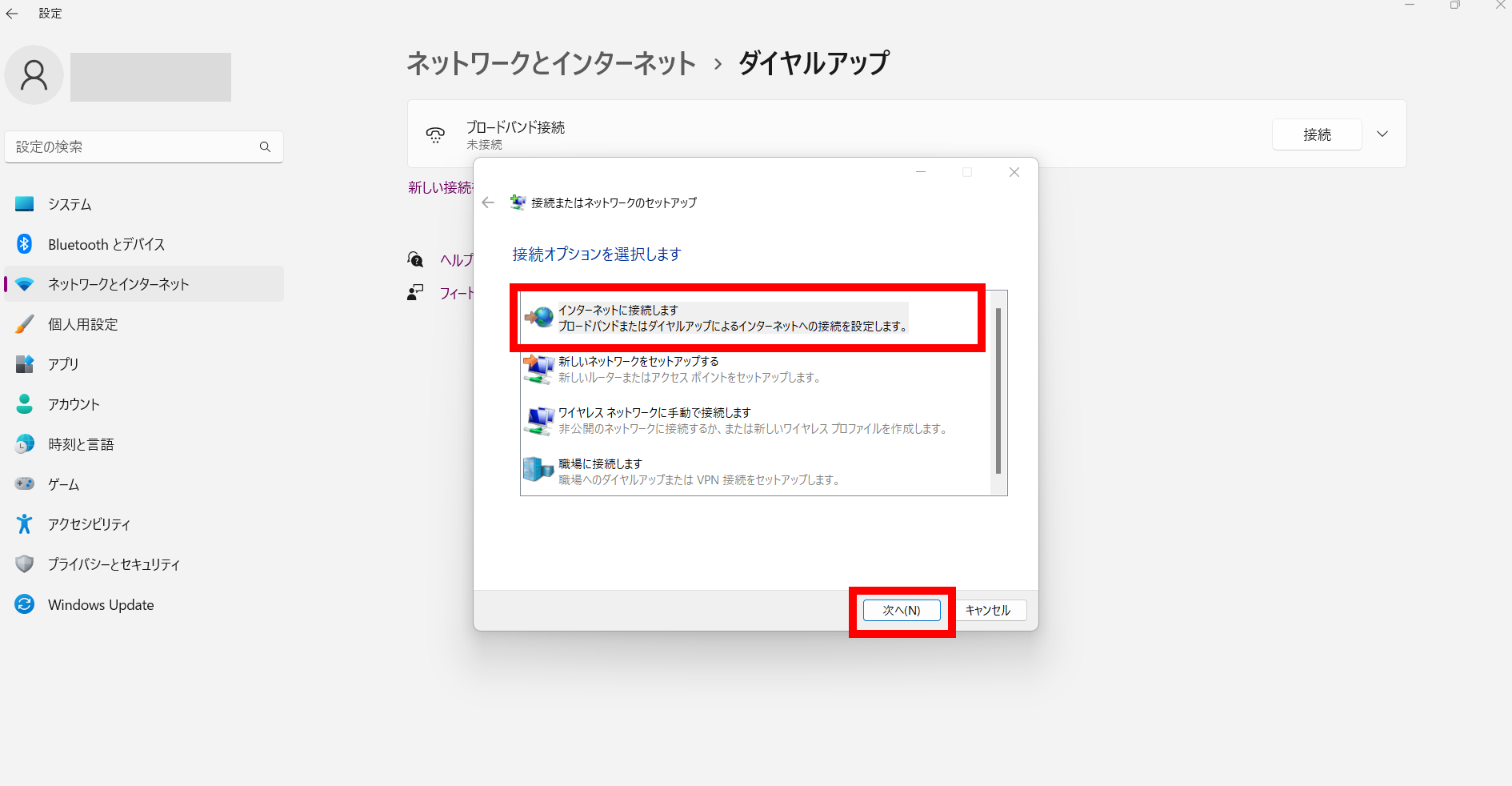Expand the ブロードバンド接続 chevron
The width and height of the screenshot is (1512, 786).
click(x=1382, y=134)
